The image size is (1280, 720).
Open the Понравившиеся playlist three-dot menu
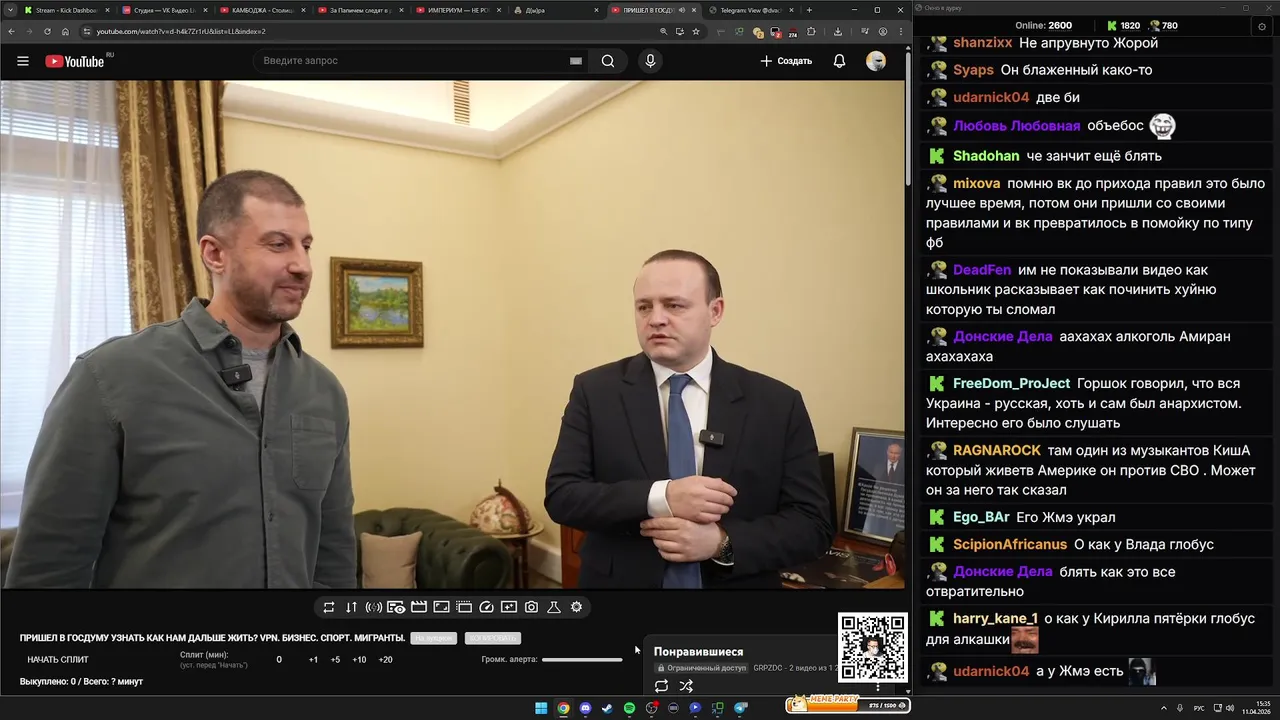point(878,687)
